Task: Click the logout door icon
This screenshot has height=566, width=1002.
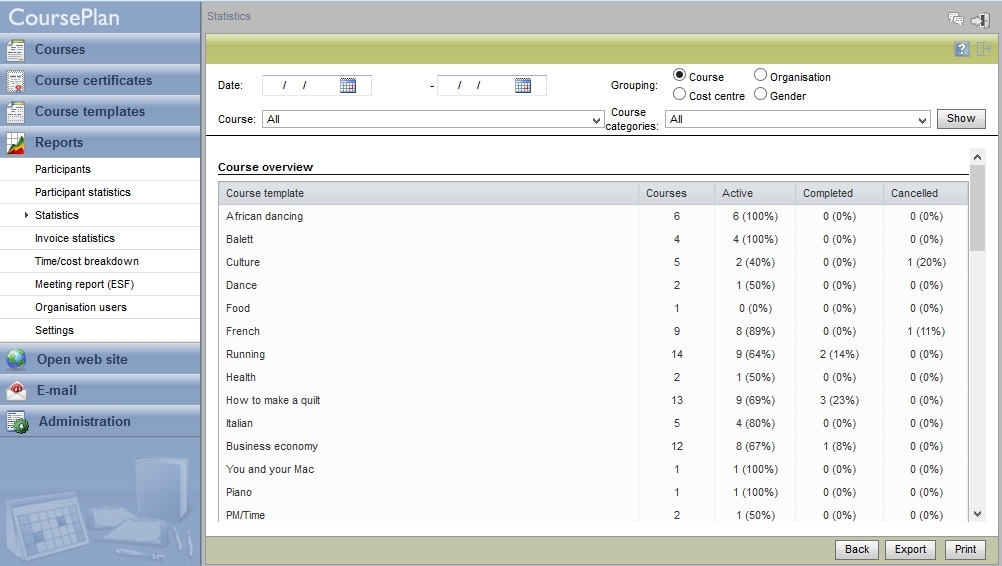Action: click(x=980, y=20)
